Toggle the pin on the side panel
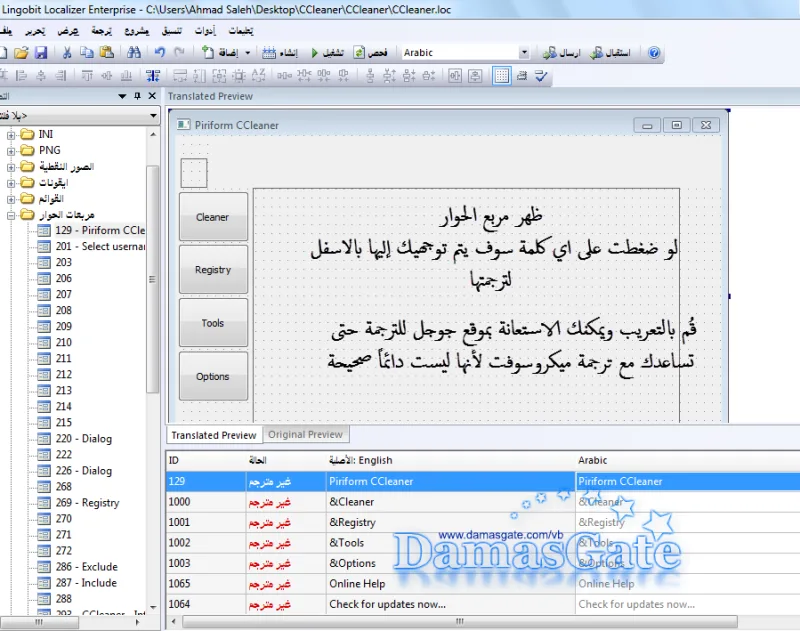 tap(137, 96)
